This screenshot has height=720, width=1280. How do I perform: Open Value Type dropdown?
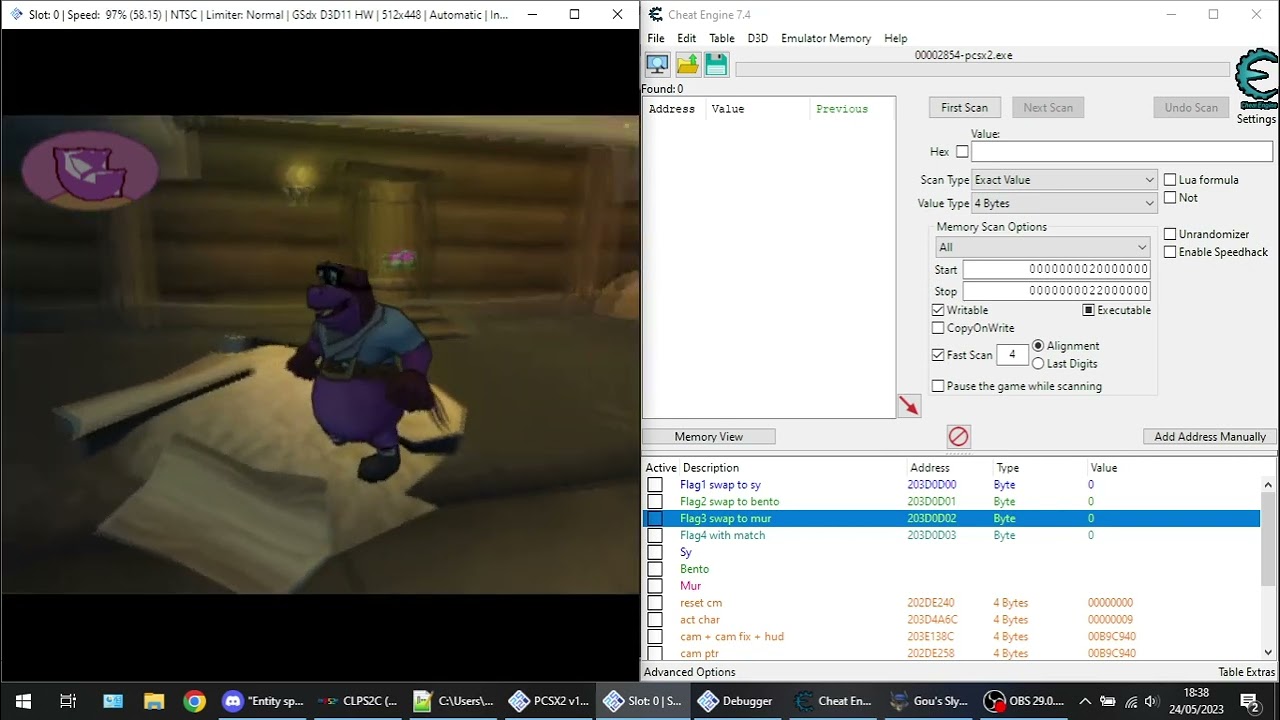click(x=1064, y=203)
